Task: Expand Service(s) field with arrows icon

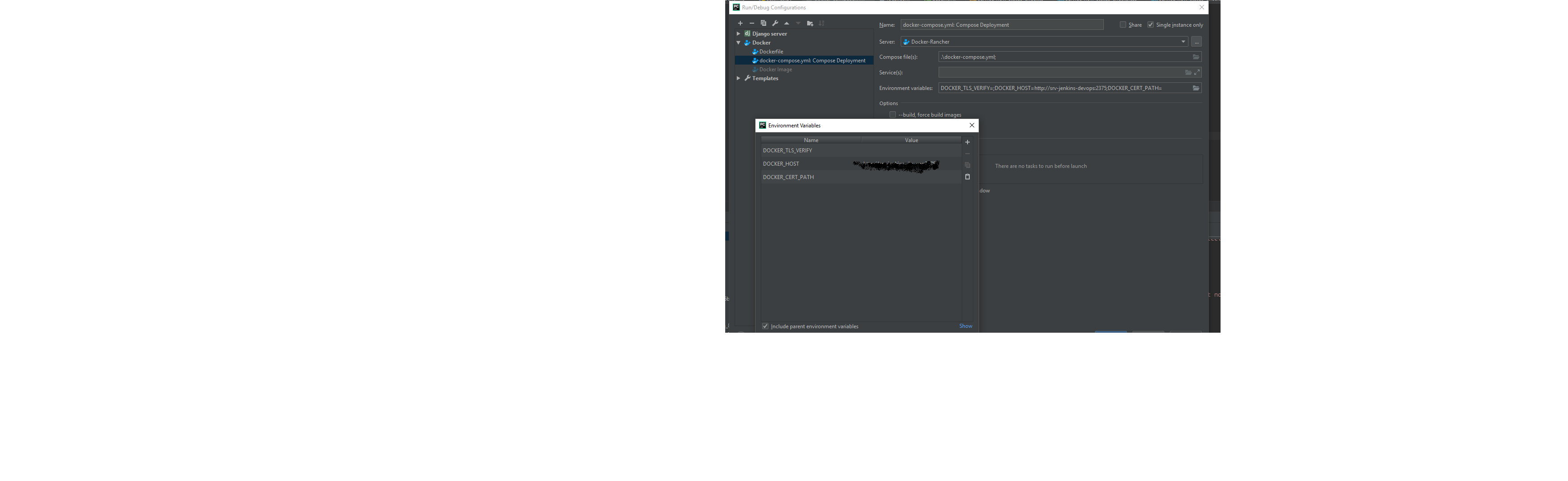Action: pyautogui.click(x=1196, y=73)
